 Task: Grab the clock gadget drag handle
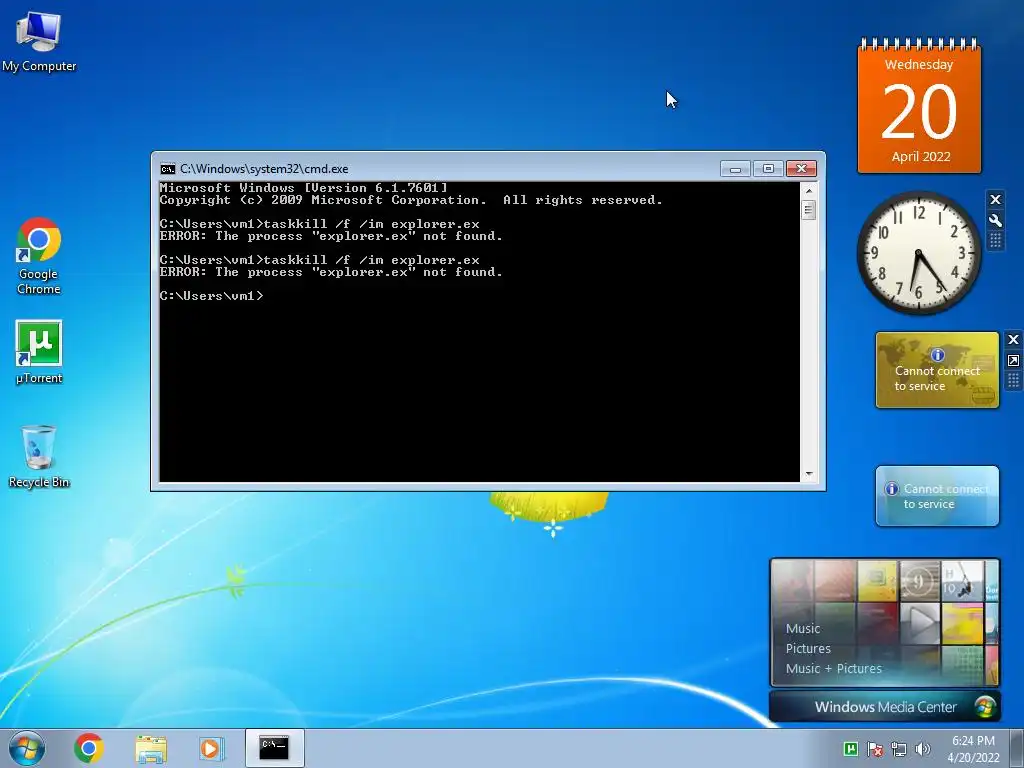[x=995, y=241]
